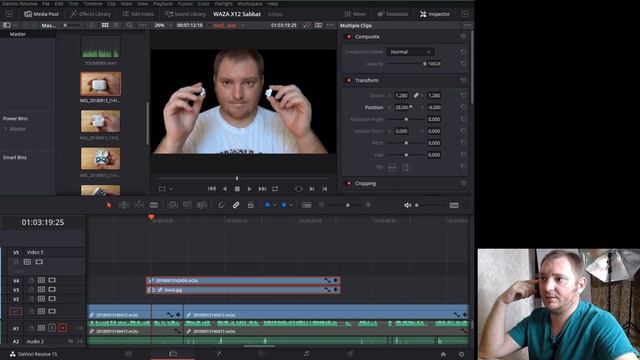The image size is (640, 360).
Task: Mute audio with the speaker icon
Action: (407, 205)
